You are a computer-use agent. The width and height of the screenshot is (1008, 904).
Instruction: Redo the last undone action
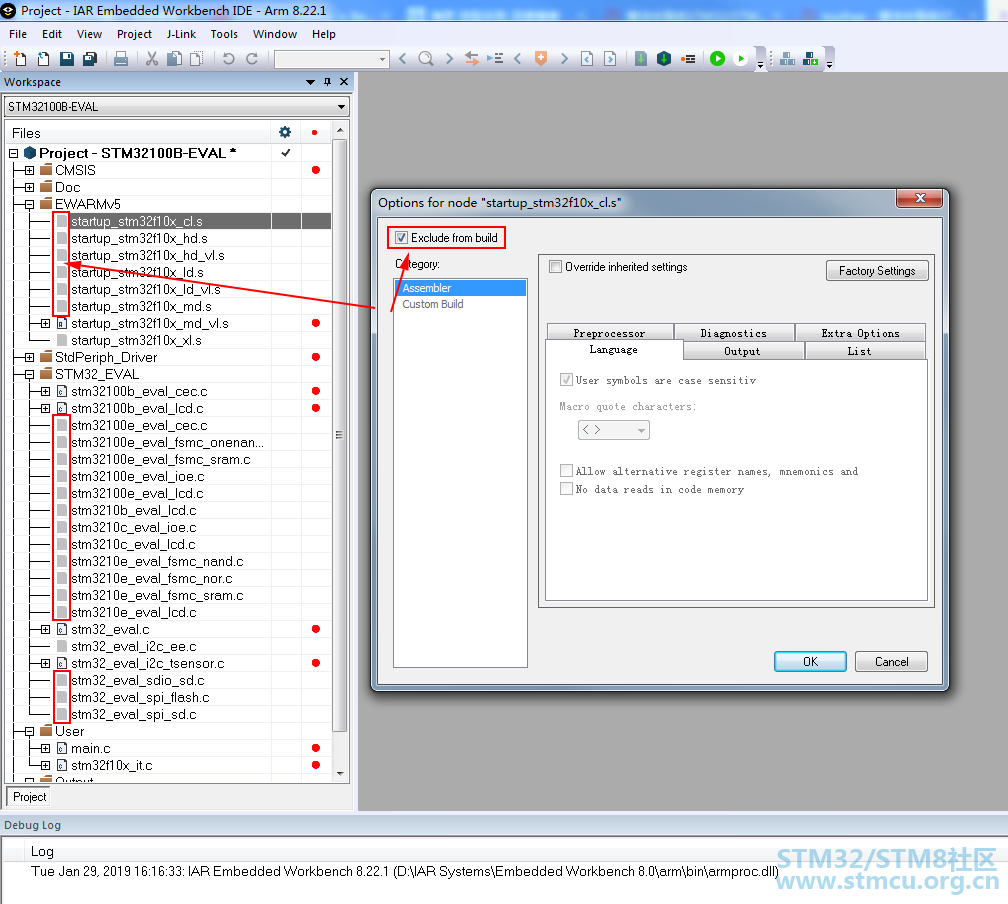pyautogui.click(x=252, y=59)
